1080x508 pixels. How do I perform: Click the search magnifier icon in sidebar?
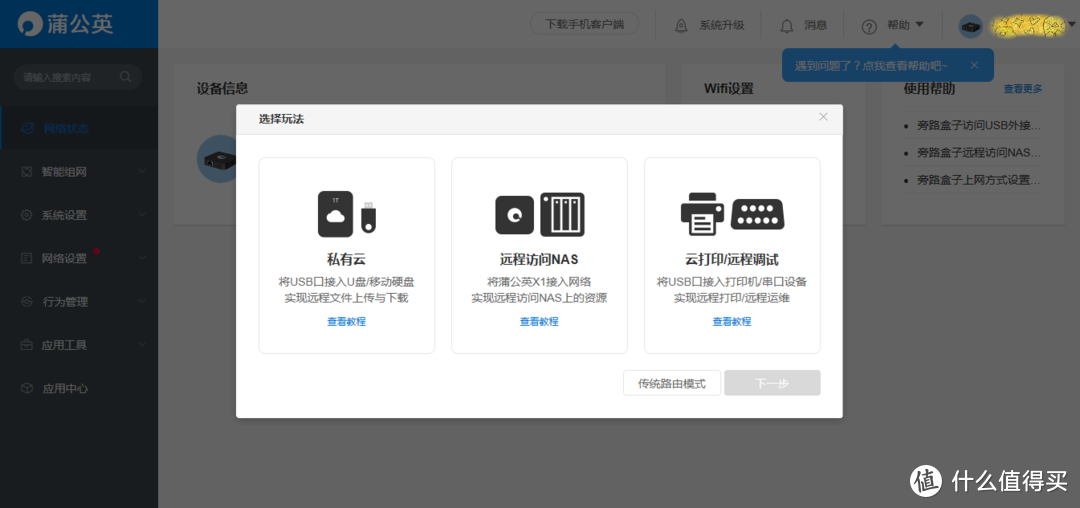pos(126,77)
